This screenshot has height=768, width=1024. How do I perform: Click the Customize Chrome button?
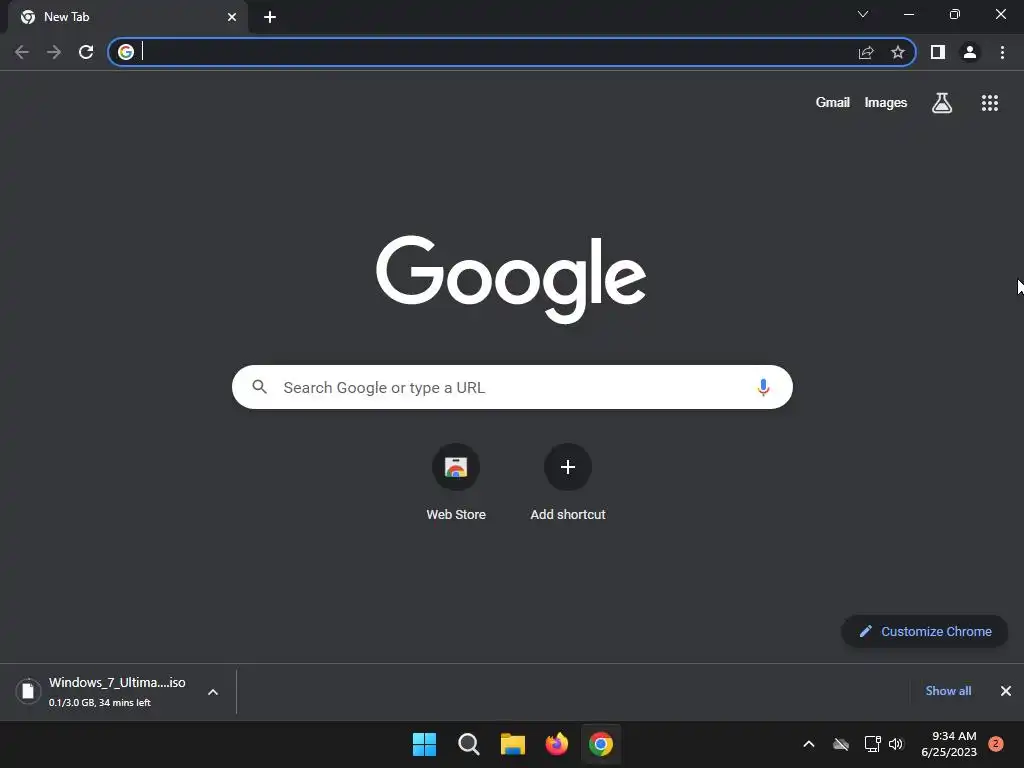click(x=925, y=632)
